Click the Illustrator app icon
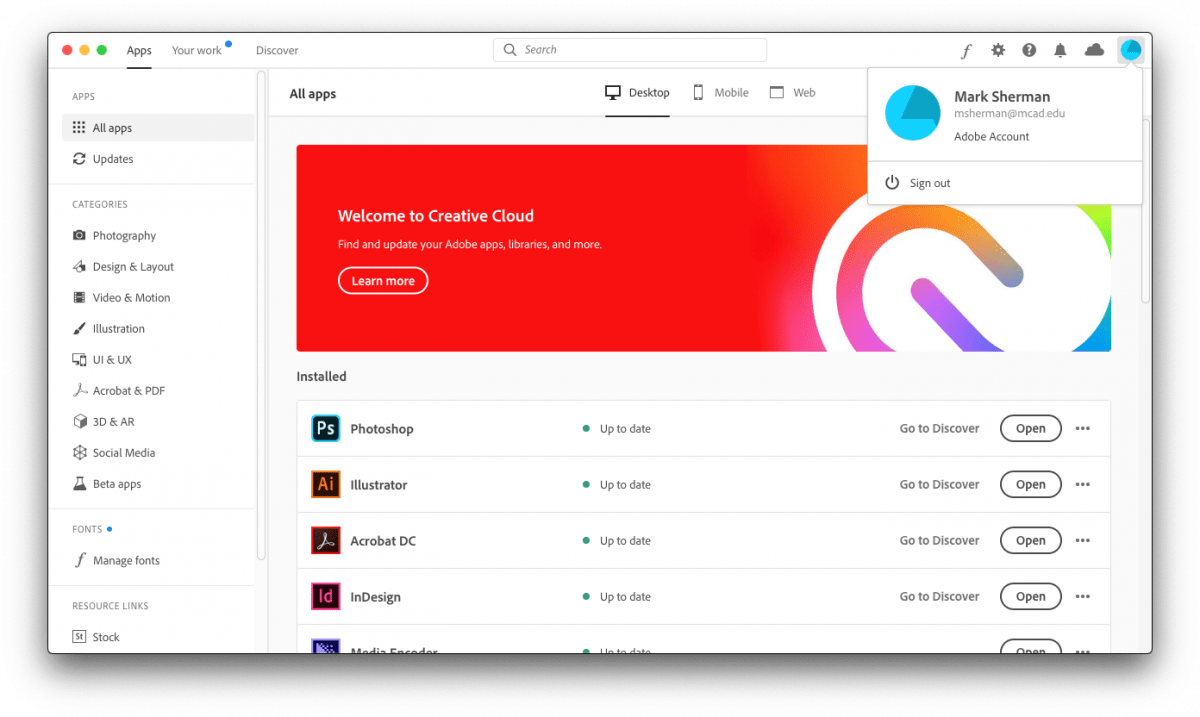Screen dimensions: 1200x717 click(x=325, y=484)
